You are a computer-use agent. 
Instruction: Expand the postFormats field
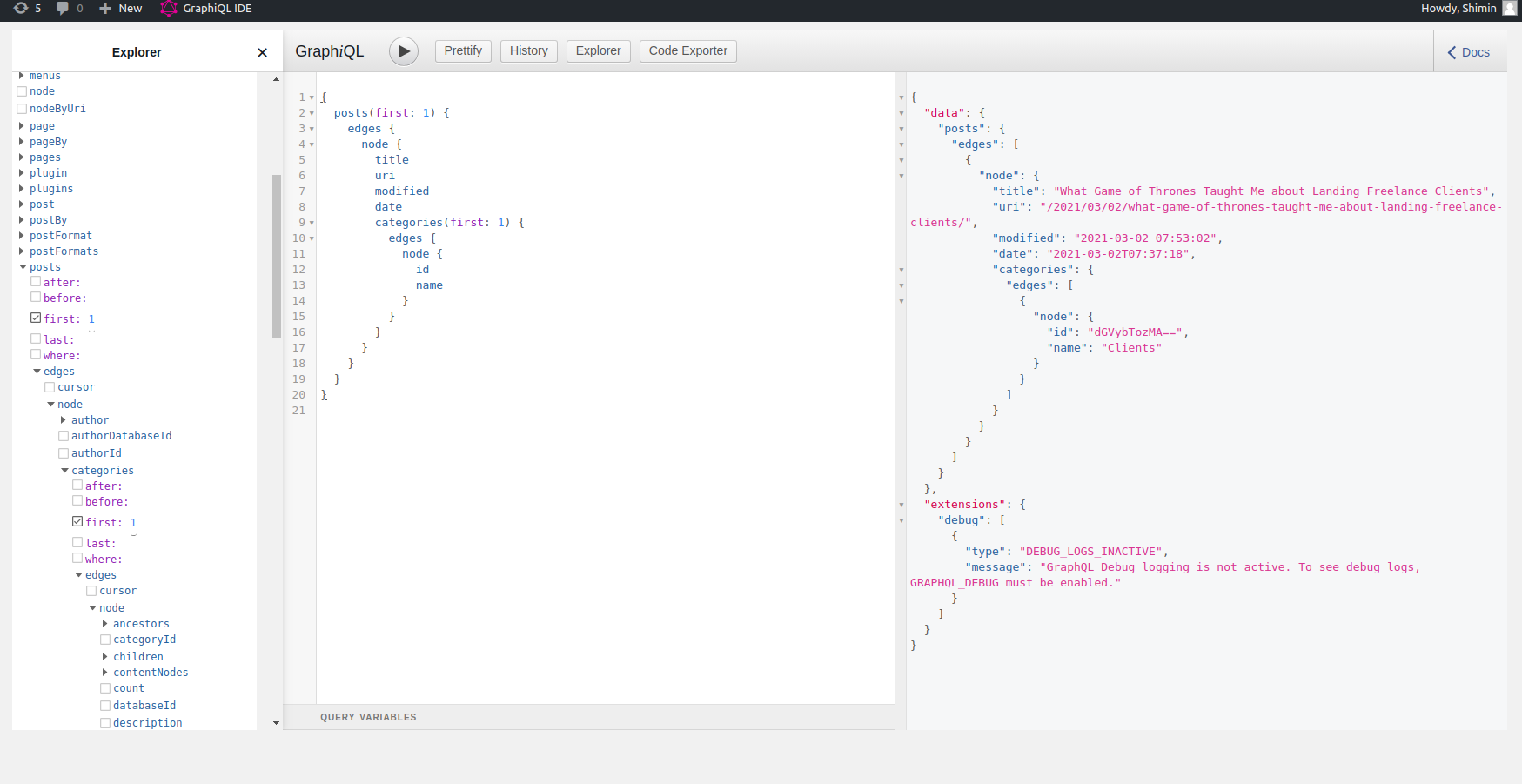(22, 251)
